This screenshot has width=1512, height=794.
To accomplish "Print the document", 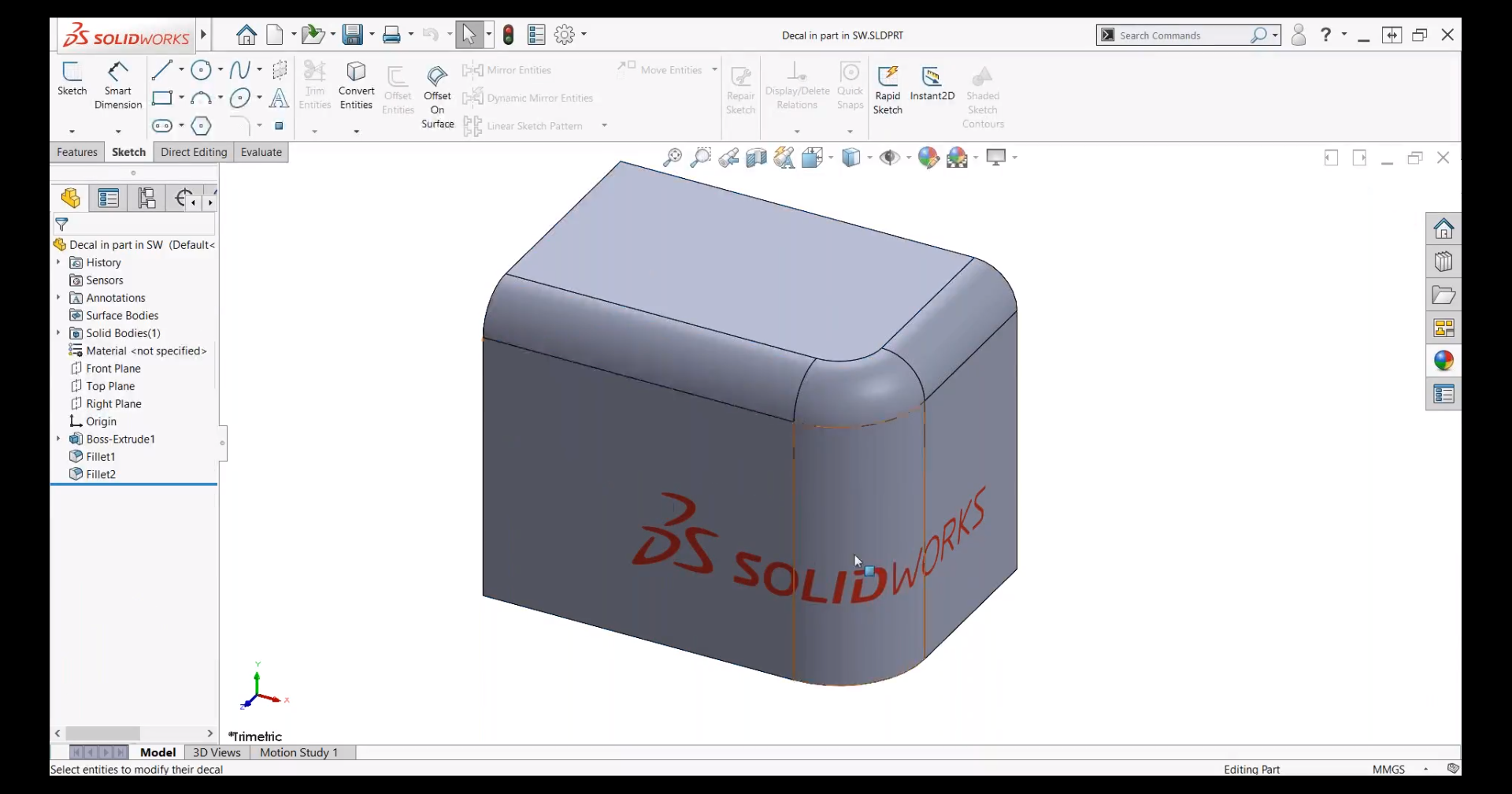I will tap(392, 35).
